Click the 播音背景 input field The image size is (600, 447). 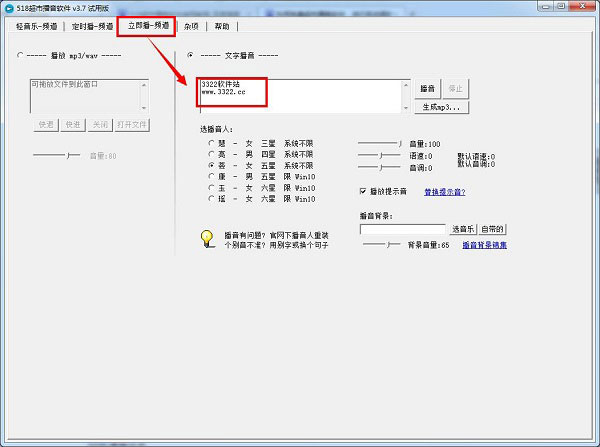(403, 229)
